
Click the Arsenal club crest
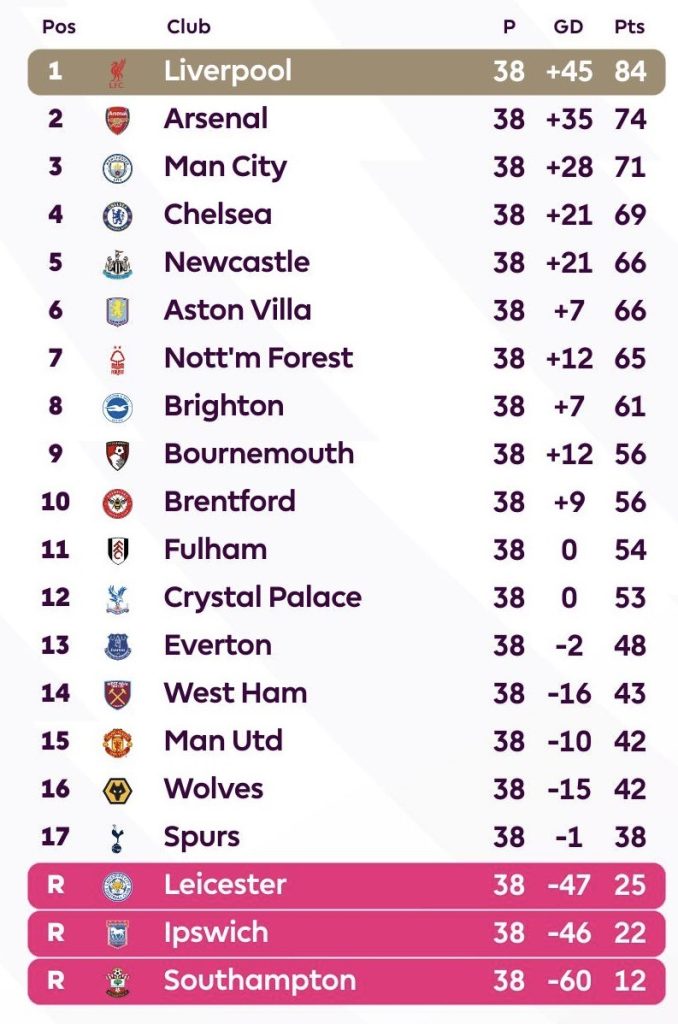(117, 120)
